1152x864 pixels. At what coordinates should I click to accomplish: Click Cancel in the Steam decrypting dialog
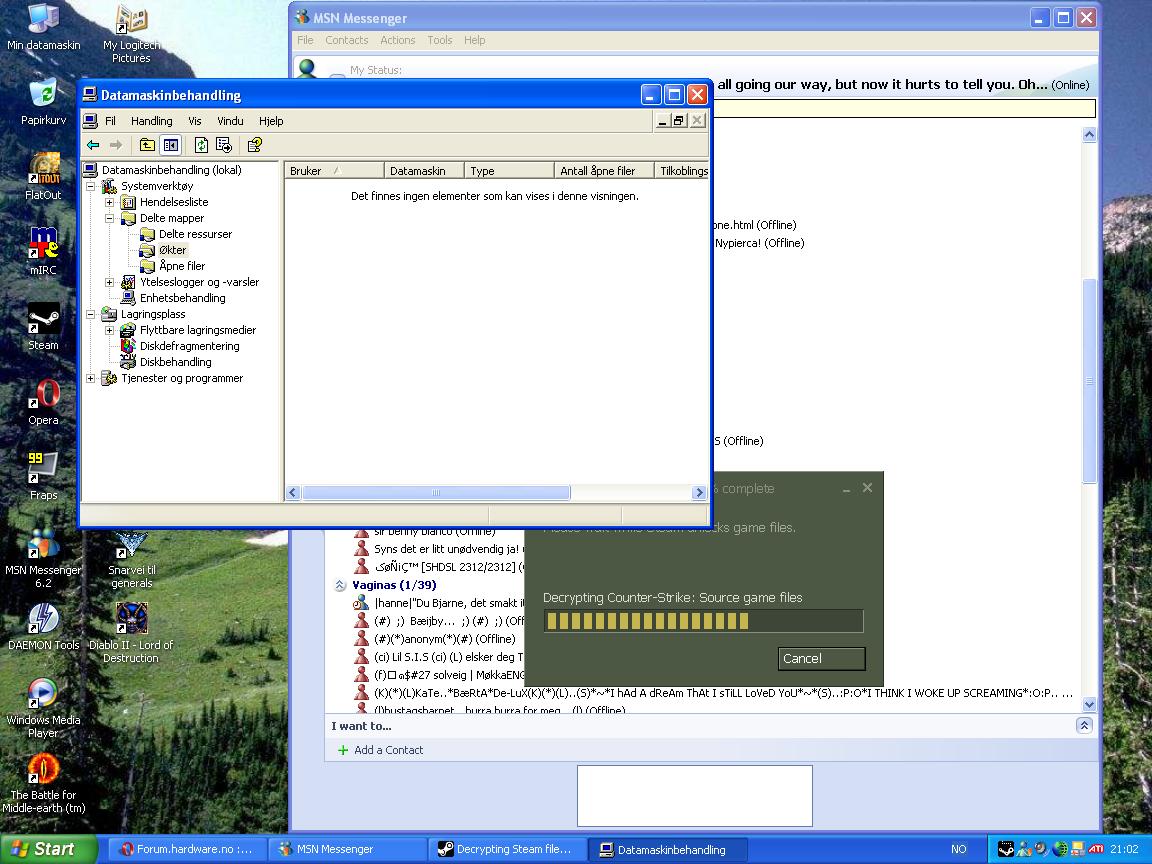[821, 659]
